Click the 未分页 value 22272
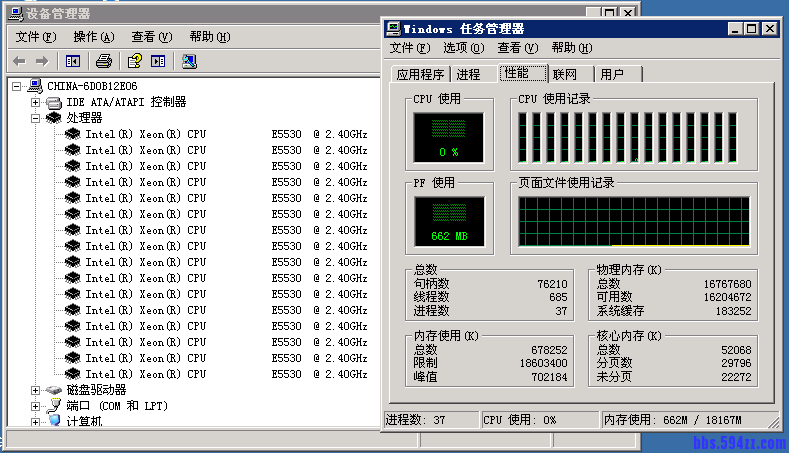Image resolution: width=789 pixels, height=453 pixels. (x=736, y=377)
